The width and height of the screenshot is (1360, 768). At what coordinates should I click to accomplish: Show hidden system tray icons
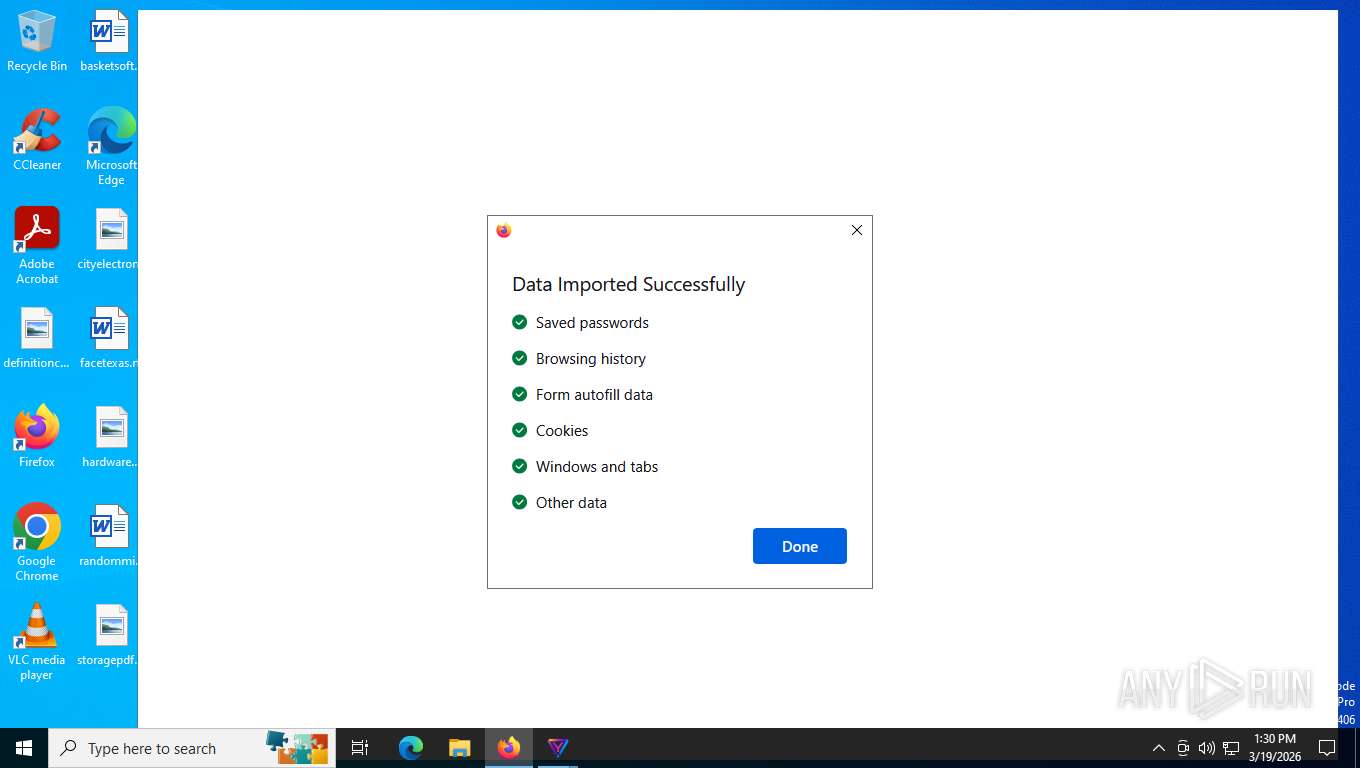(1158, 748)
